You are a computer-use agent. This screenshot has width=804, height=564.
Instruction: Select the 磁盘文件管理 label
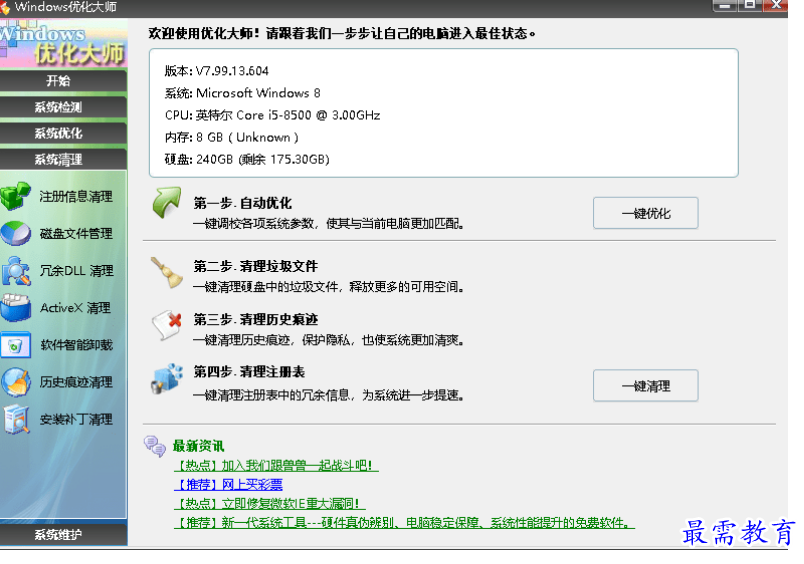76,234
